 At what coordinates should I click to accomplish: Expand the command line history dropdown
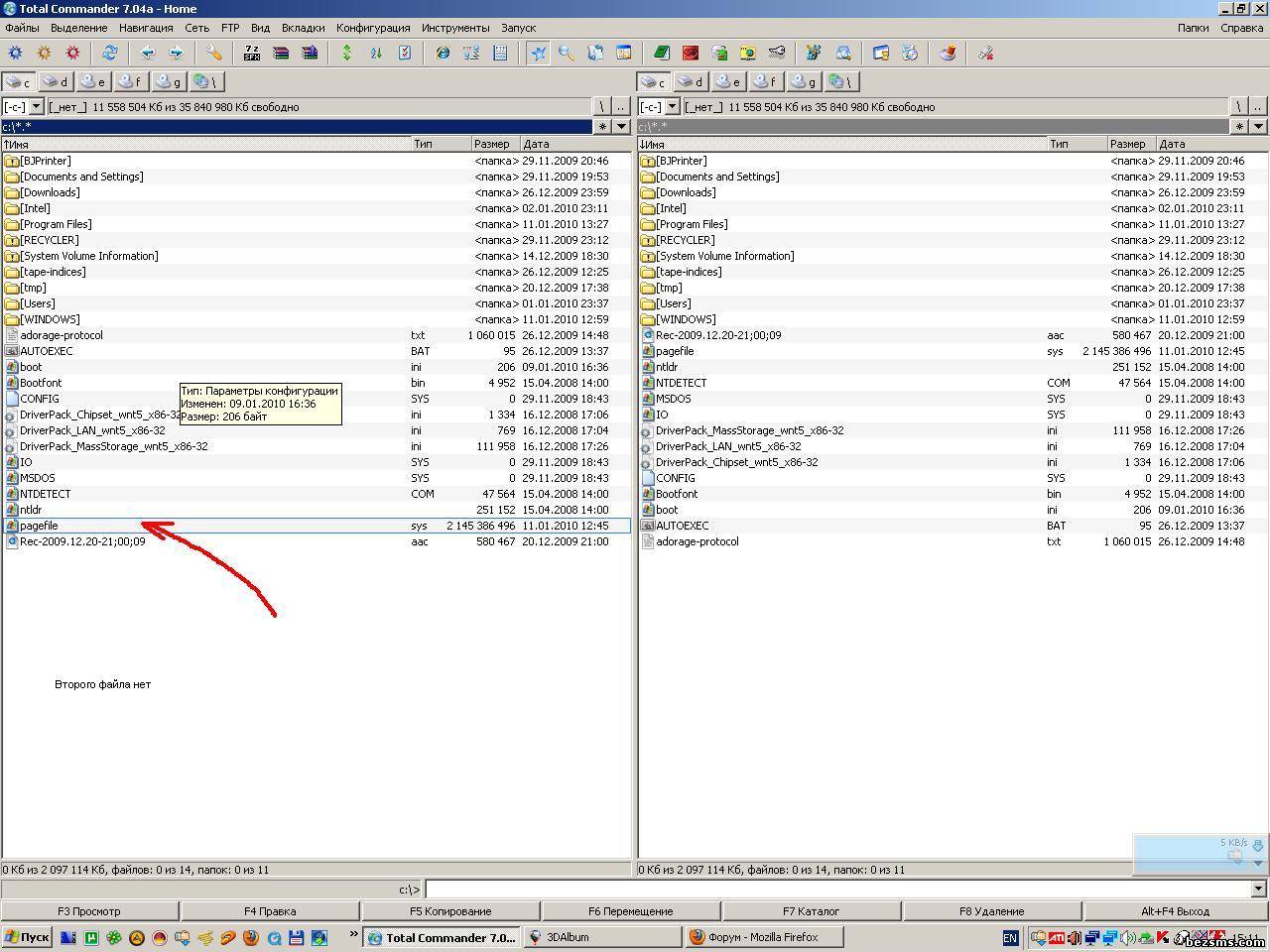click(1258, 890)
